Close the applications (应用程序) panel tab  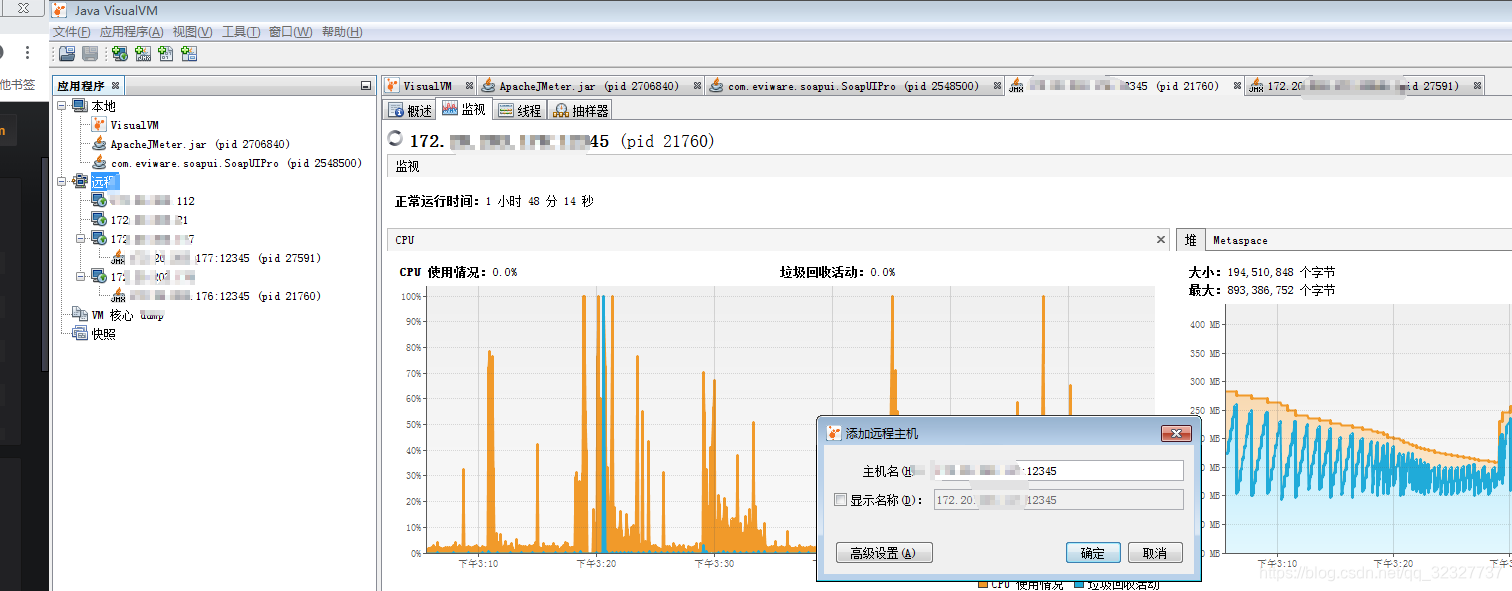pyautogui.click(x=115, y=86)
